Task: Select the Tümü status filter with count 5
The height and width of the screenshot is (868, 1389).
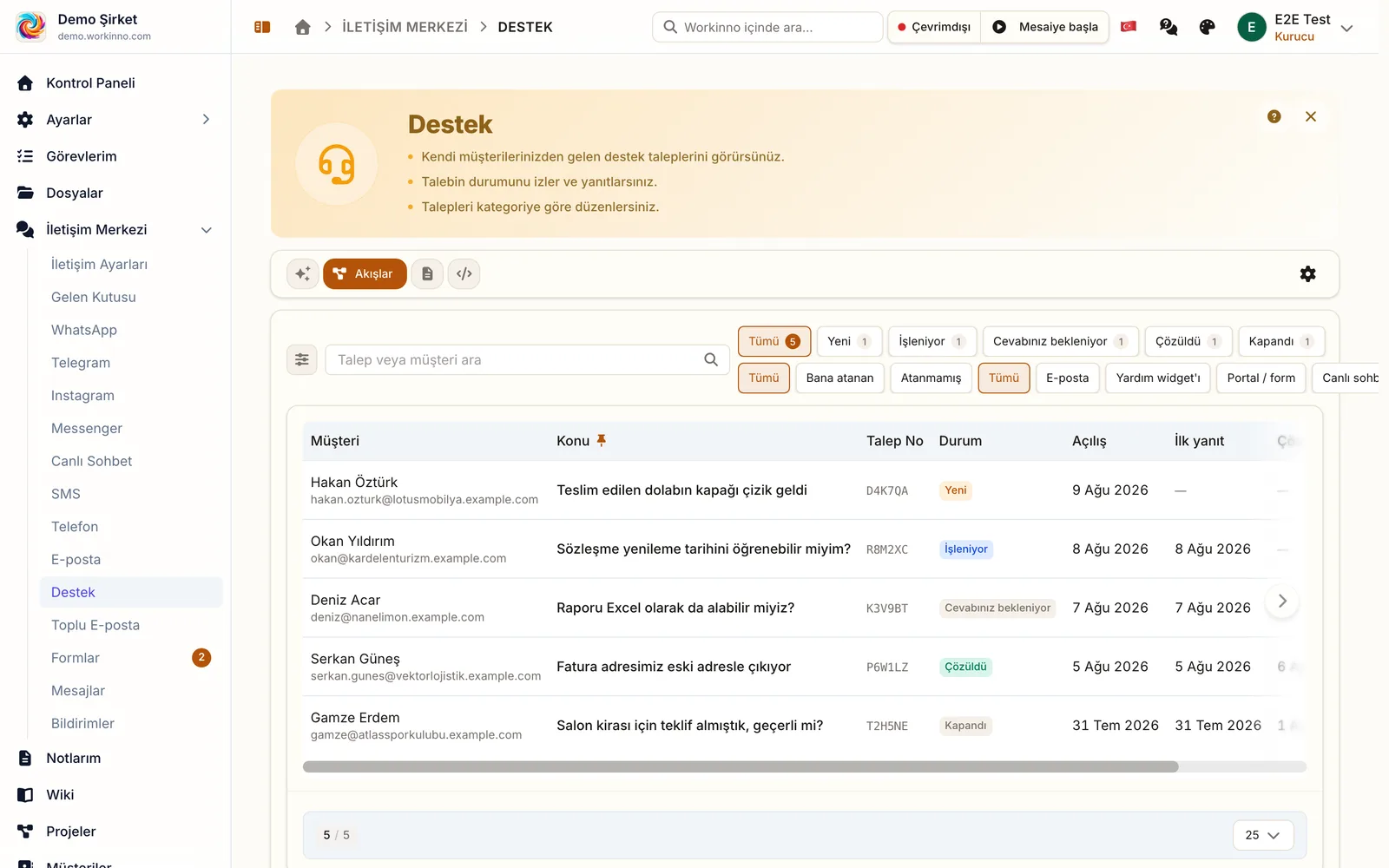Action: click(x=774, y=341)
